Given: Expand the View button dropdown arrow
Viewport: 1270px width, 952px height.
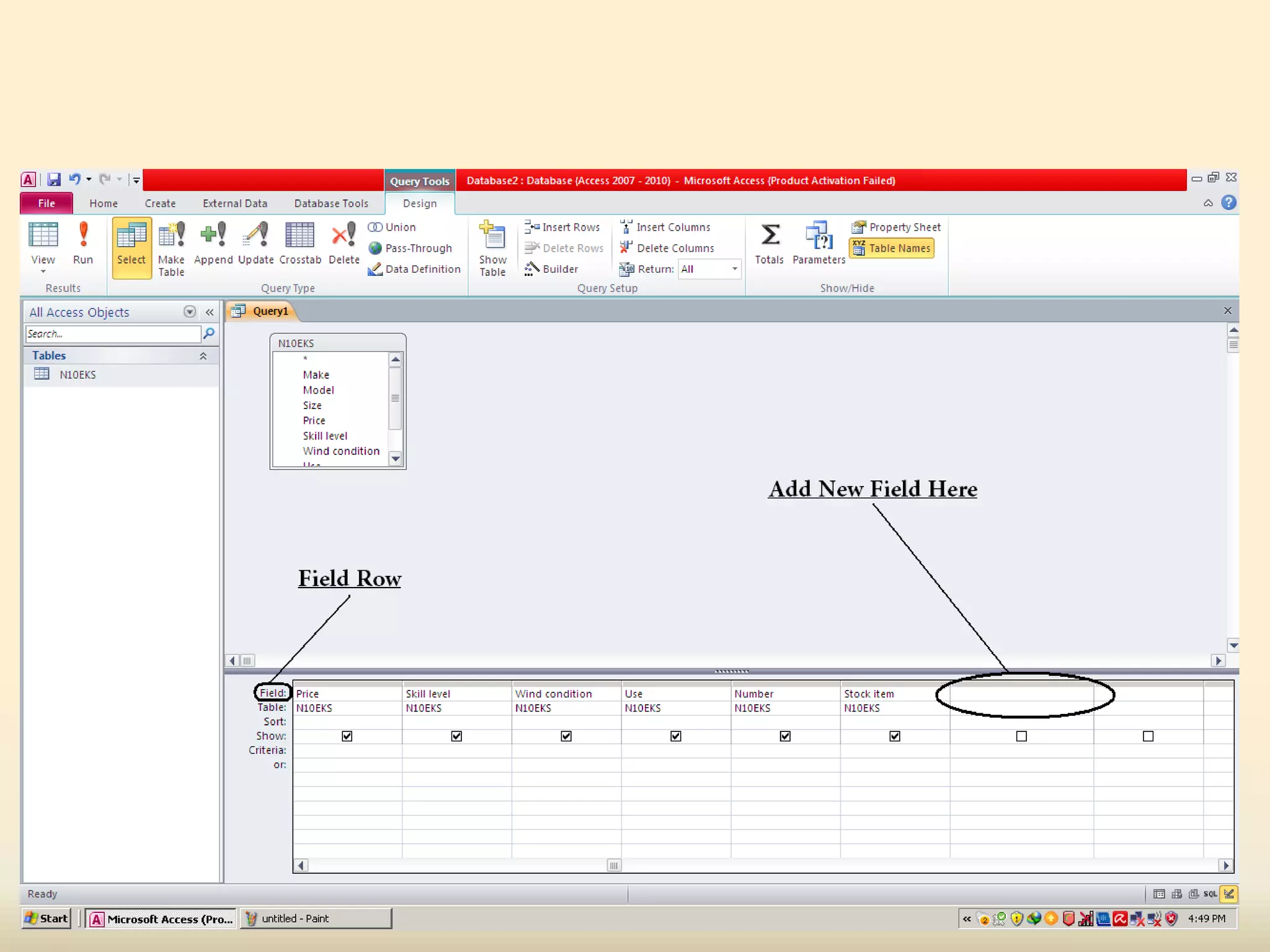Looking at the screenshot, I should 43,271.
